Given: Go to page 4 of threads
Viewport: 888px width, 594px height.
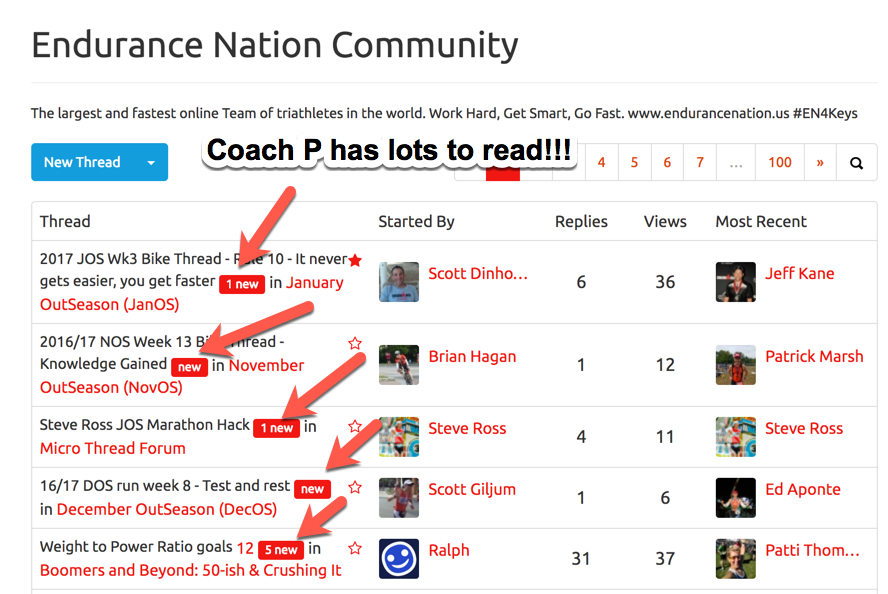Looking at the screenshot, I should pyautogui.click(x=601, y=163).
